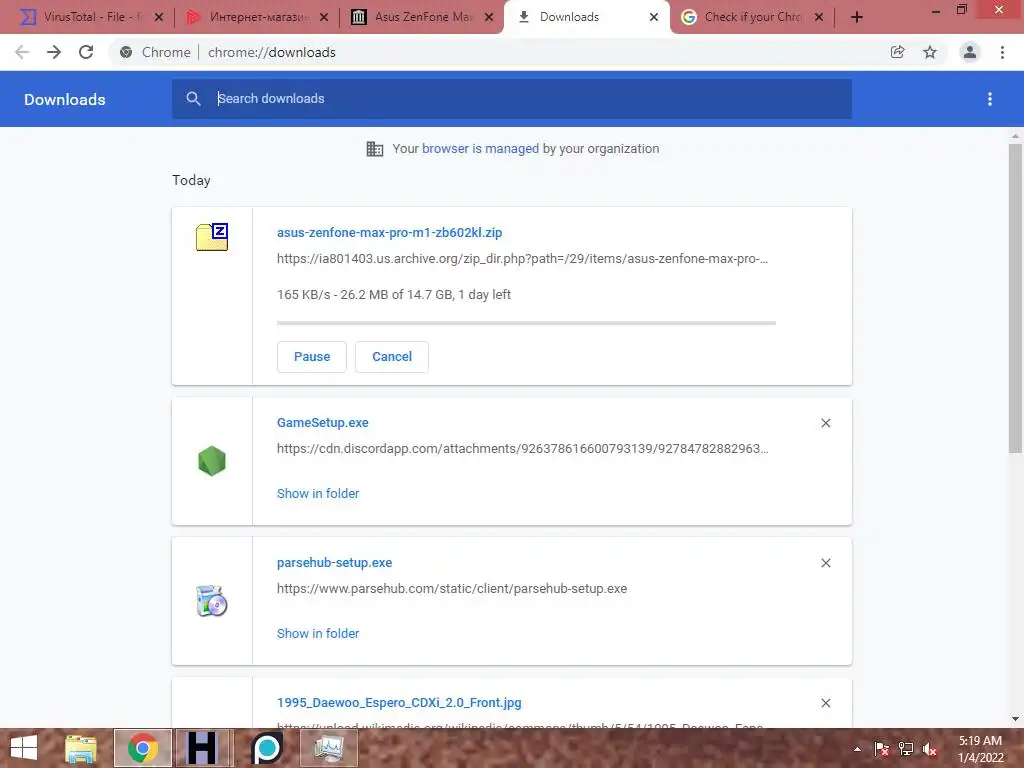Viewport: 1024px width, 768px height.
Task: Open the GameSetup.exe file link
Action: tap(323, 423)
